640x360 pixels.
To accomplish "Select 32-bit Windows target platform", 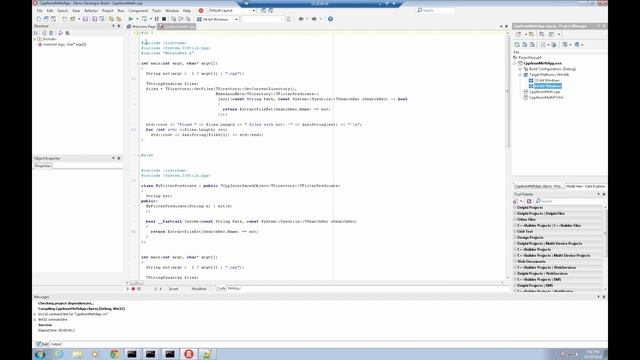I will coord(547,80).
